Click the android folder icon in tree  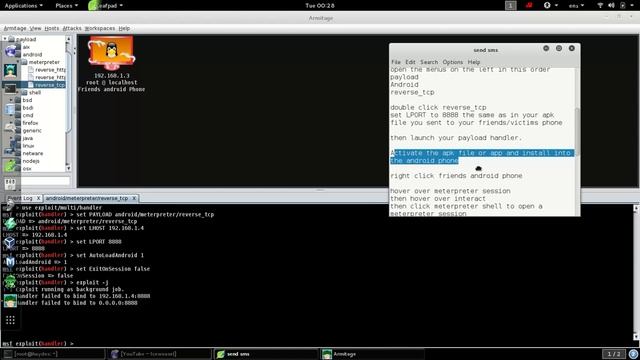[x=18, y=54]
